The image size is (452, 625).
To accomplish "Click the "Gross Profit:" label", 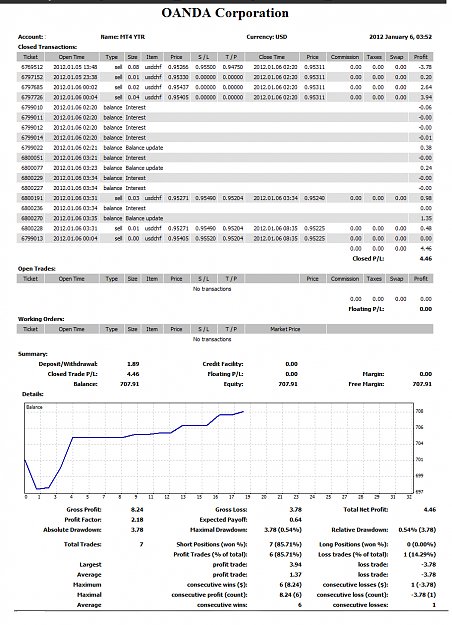I will (84, 510).
